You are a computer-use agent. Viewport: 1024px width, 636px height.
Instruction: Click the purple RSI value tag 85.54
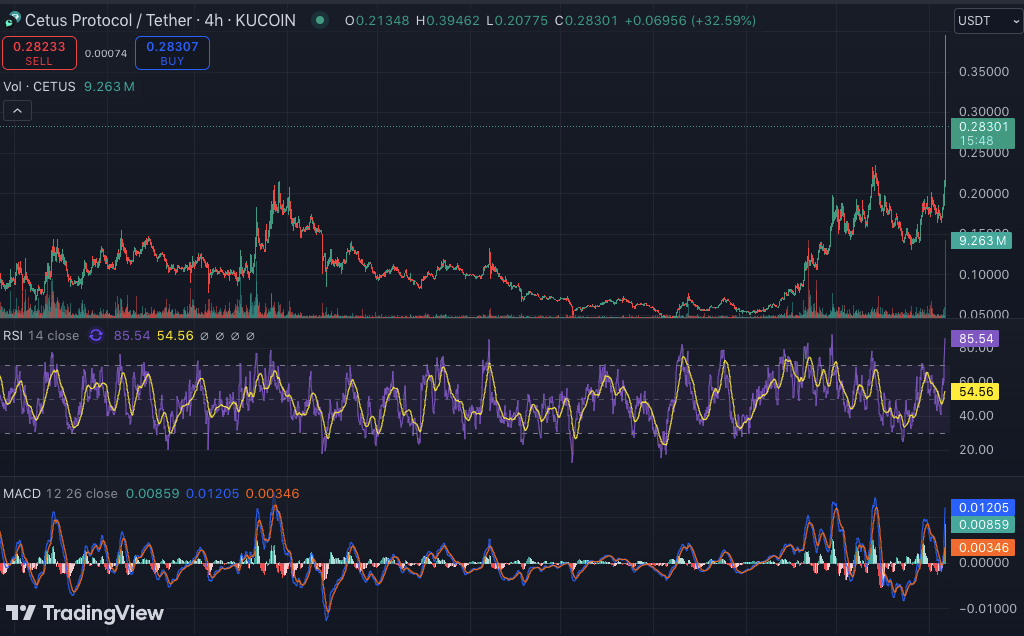pyautogui.click(x=976, y=339)
